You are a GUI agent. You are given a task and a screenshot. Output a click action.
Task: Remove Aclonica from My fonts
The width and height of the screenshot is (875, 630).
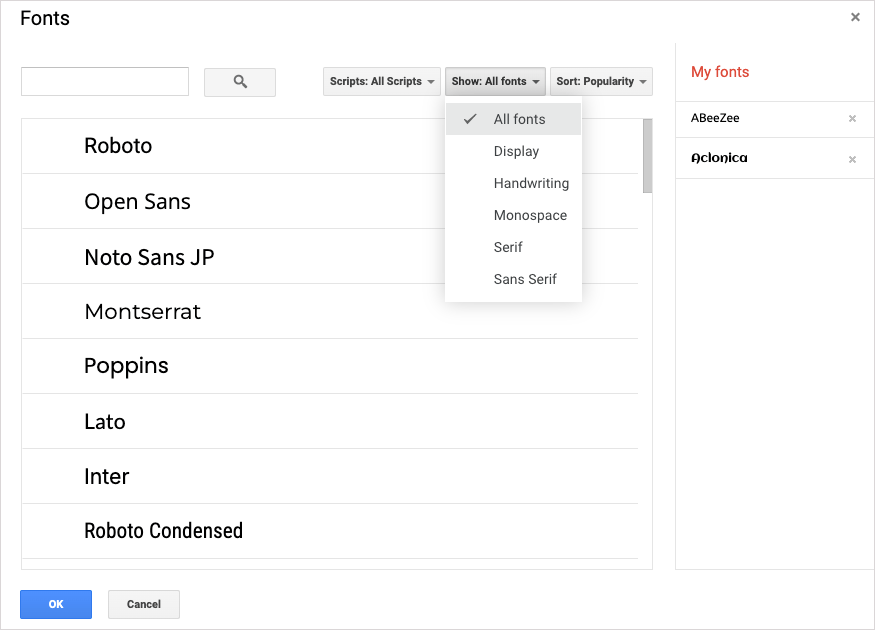coord(852,160)
